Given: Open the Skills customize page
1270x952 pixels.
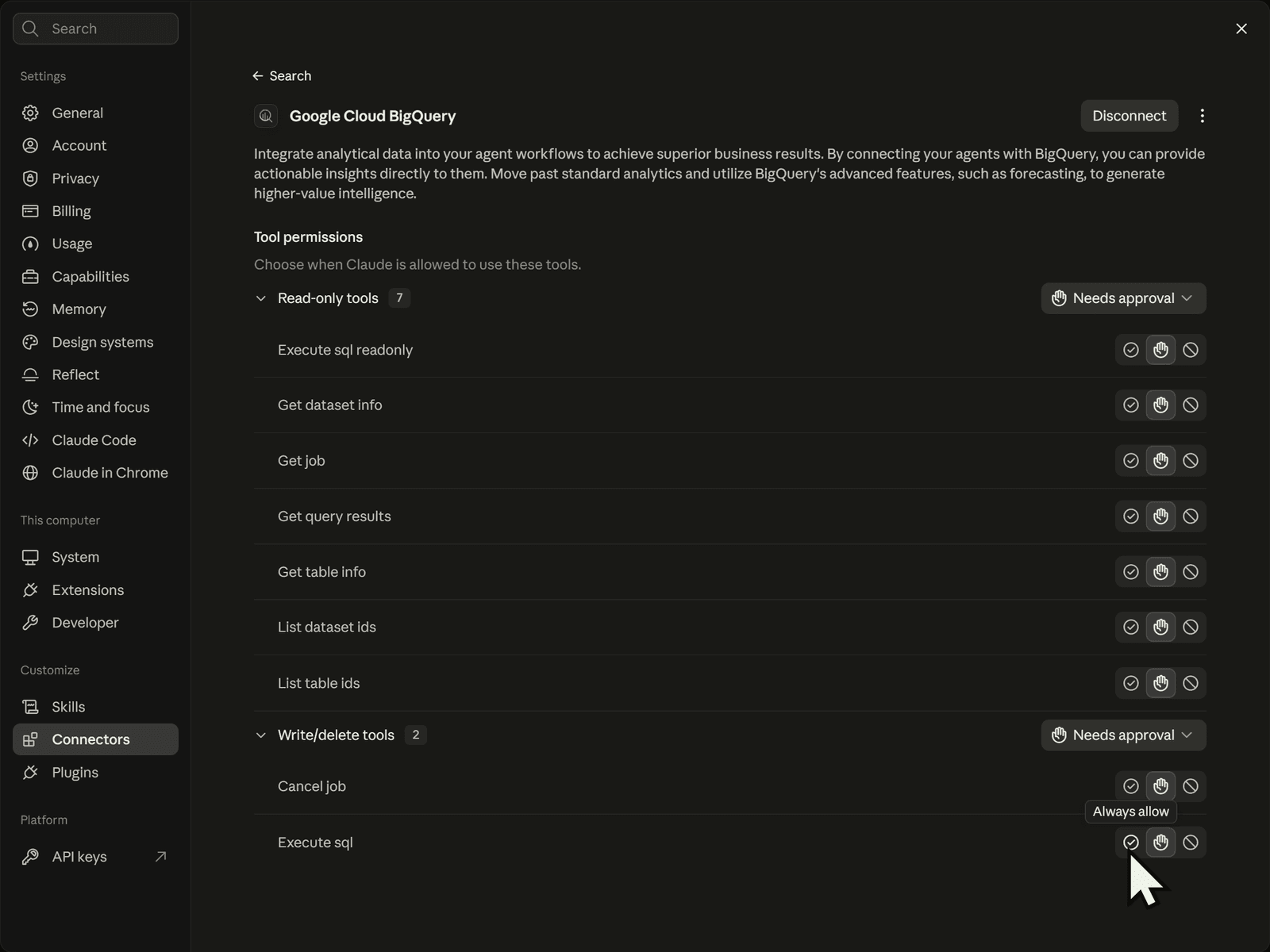Looking at the screenshot, I should tap(95, 707).
